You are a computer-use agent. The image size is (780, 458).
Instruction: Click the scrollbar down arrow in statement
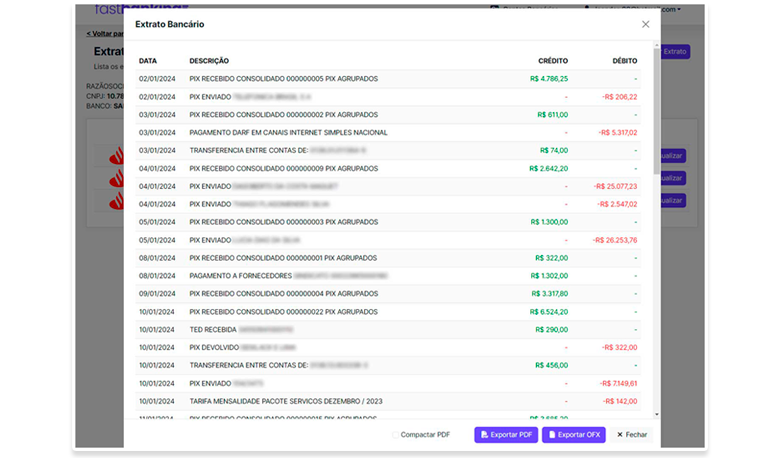[657, 413]
